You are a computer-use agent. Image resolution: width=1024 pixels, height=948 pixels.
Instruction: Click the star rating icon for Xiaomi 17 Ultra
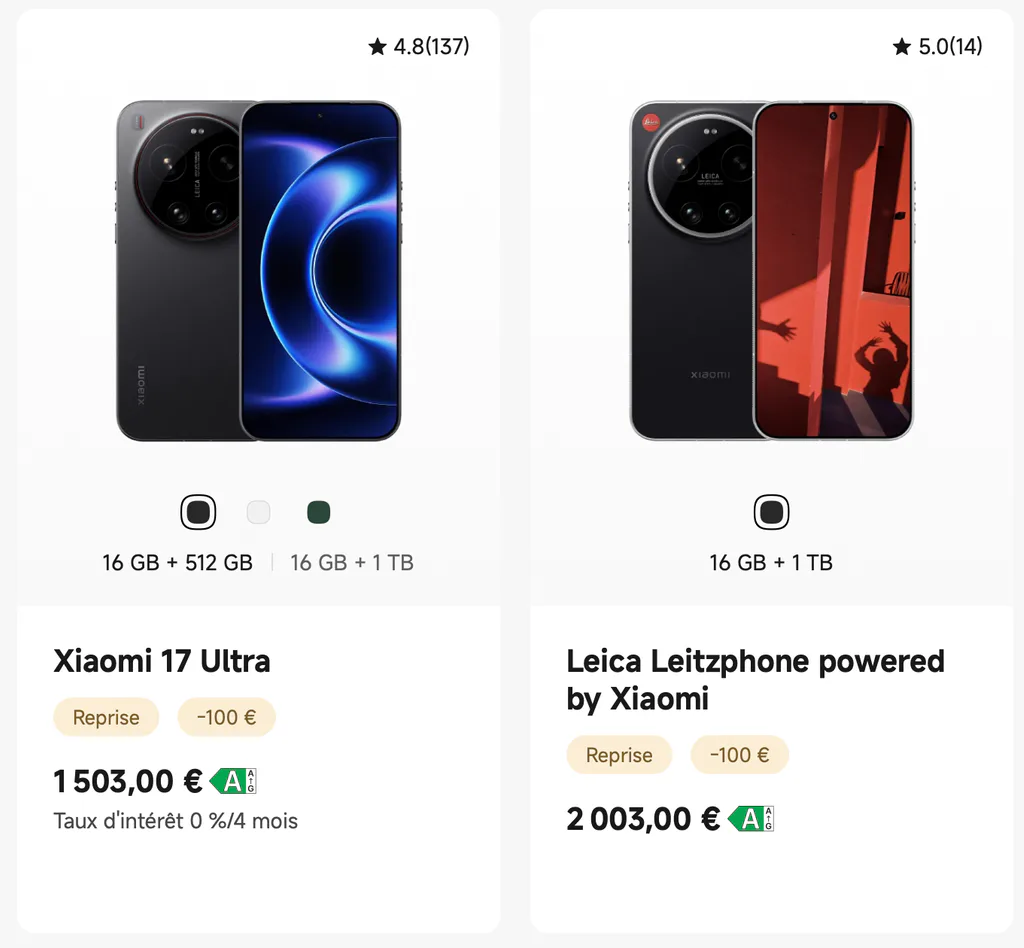[377, 46]
